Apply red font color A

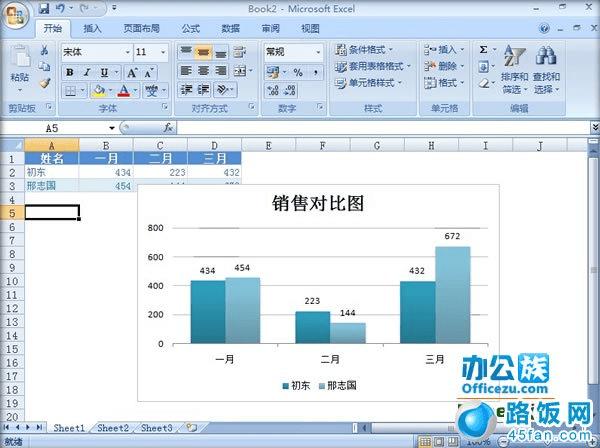pos(124,91)
